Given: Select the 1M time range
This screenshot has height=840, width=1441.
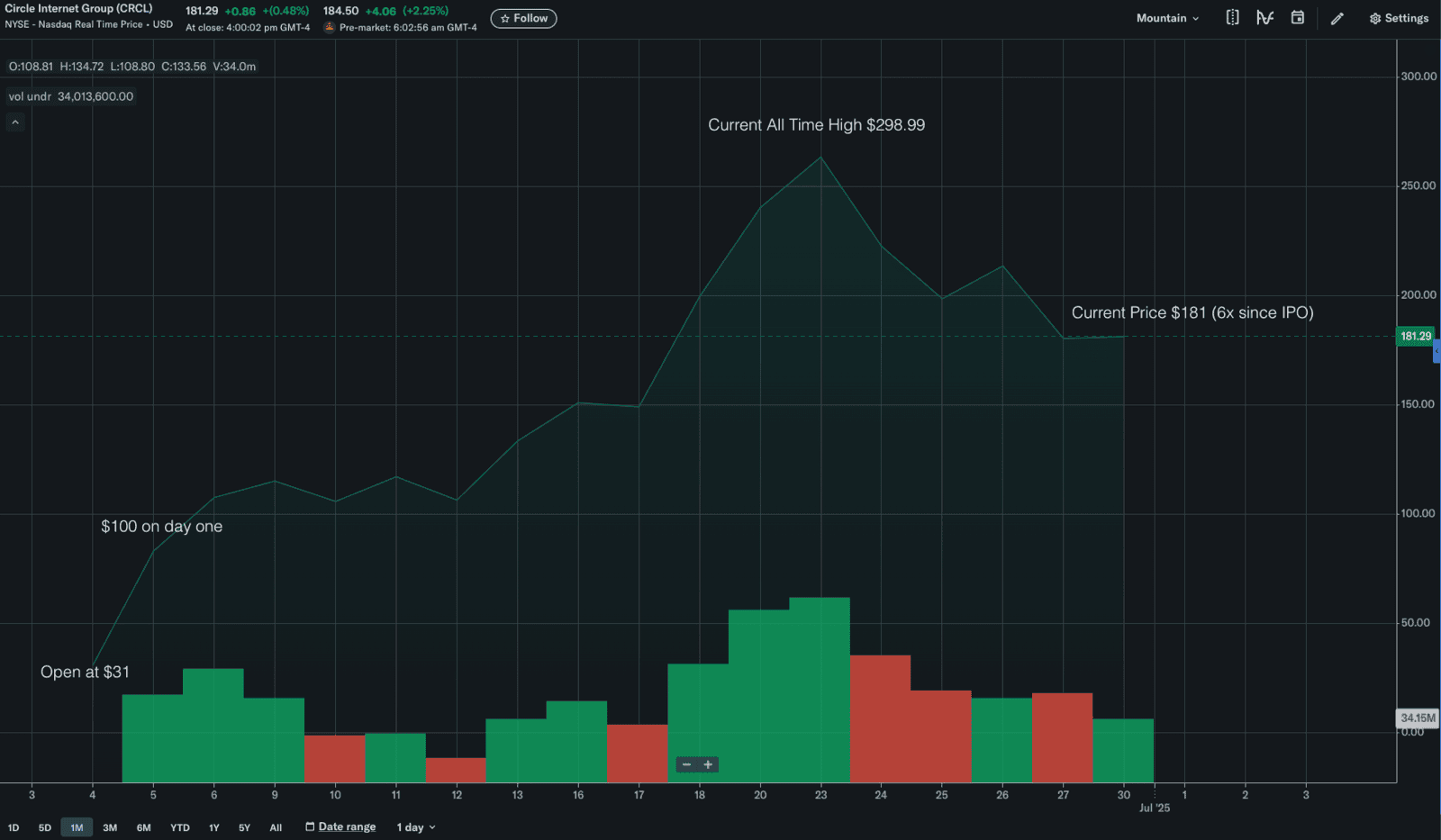Looking at the screenshot, I should pos(77,827).
